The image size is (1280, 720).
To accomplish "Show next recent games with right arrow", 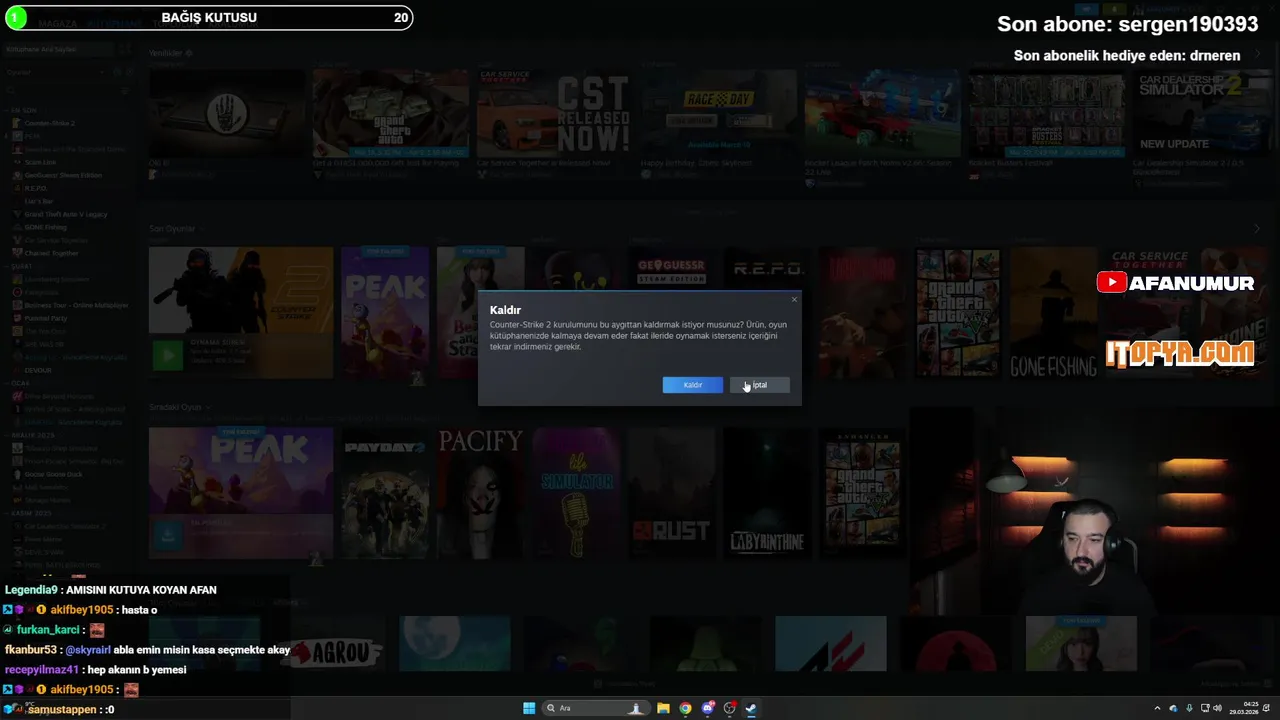I will (1257, 229).
